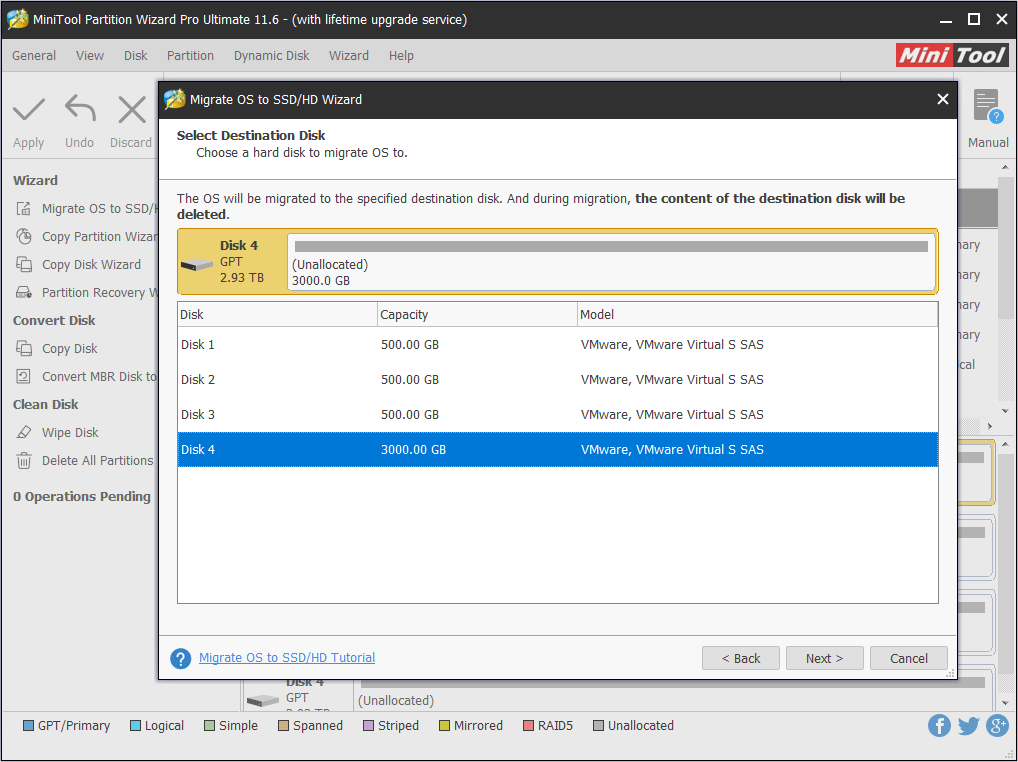This screenshot has height=762, width=1018.
Task: Click the Model column header
Action: point(758,315)
